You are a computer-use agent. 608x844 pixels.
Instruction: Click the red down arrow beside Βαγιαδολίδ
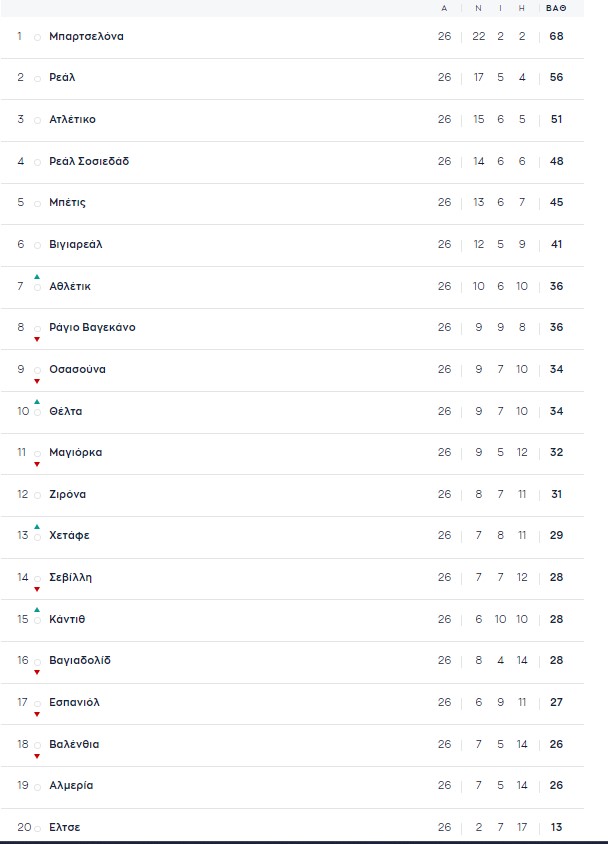click(37, 672)
